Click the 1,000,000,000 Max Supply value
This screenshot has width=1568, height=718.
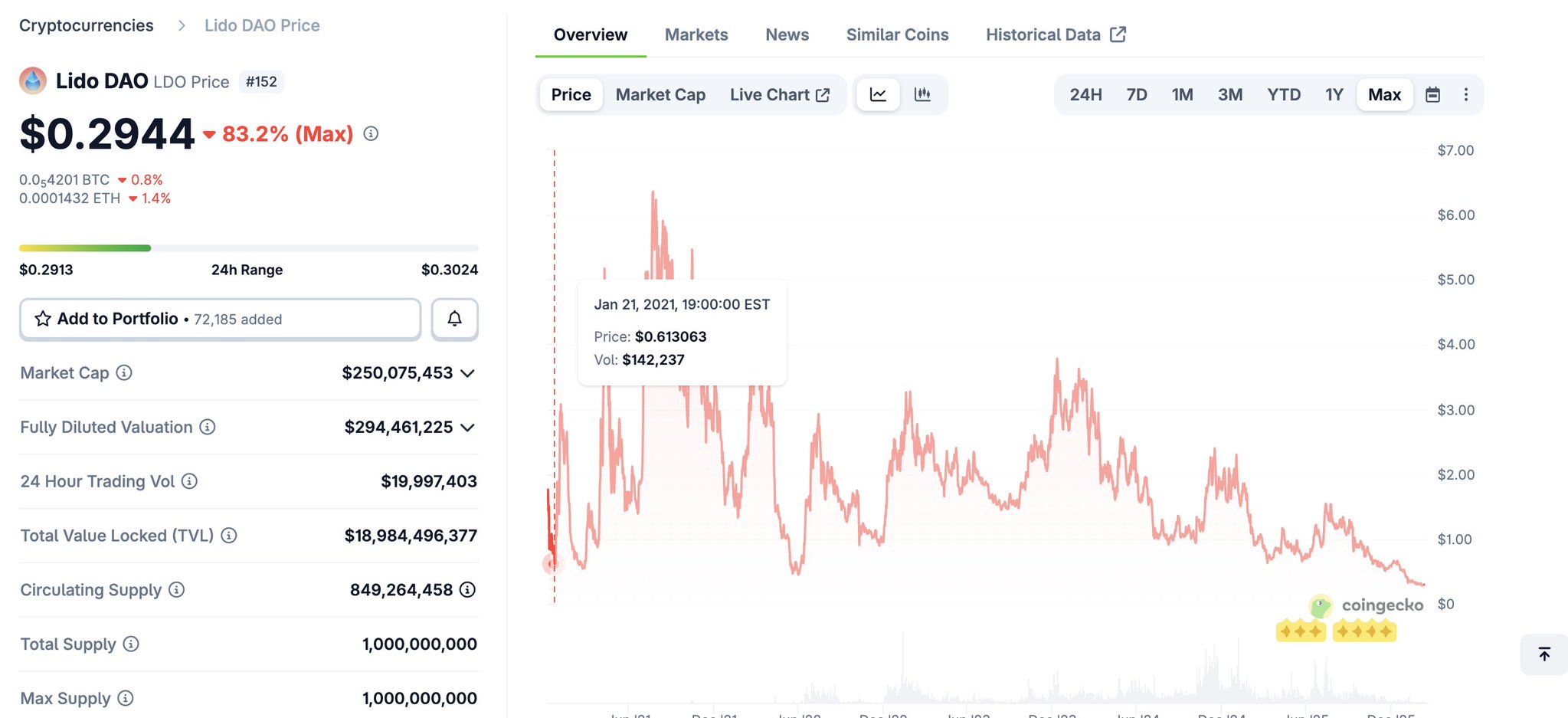tap(420, 699)
